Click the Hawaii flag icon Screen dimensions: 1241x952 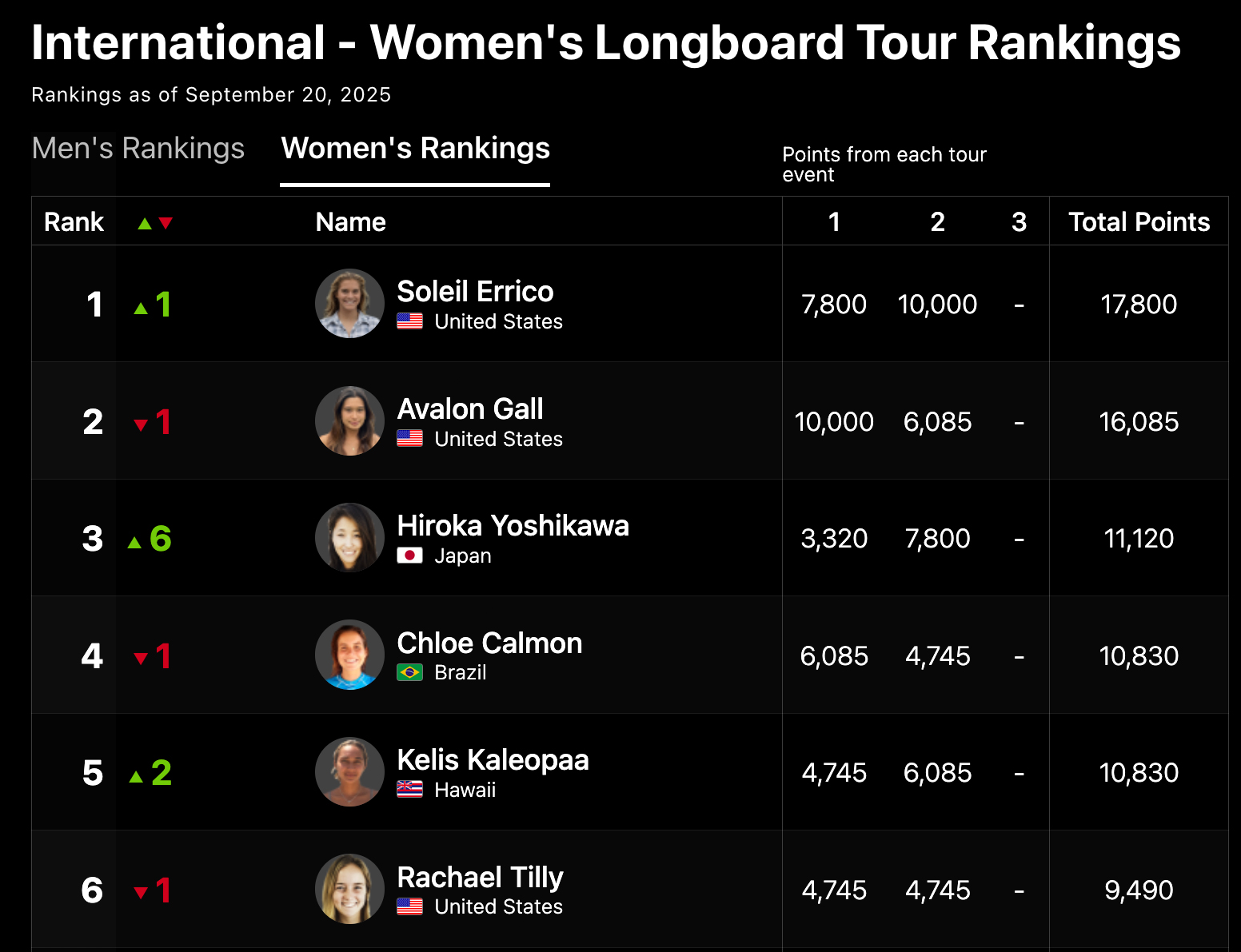click(x=410, y=790)
